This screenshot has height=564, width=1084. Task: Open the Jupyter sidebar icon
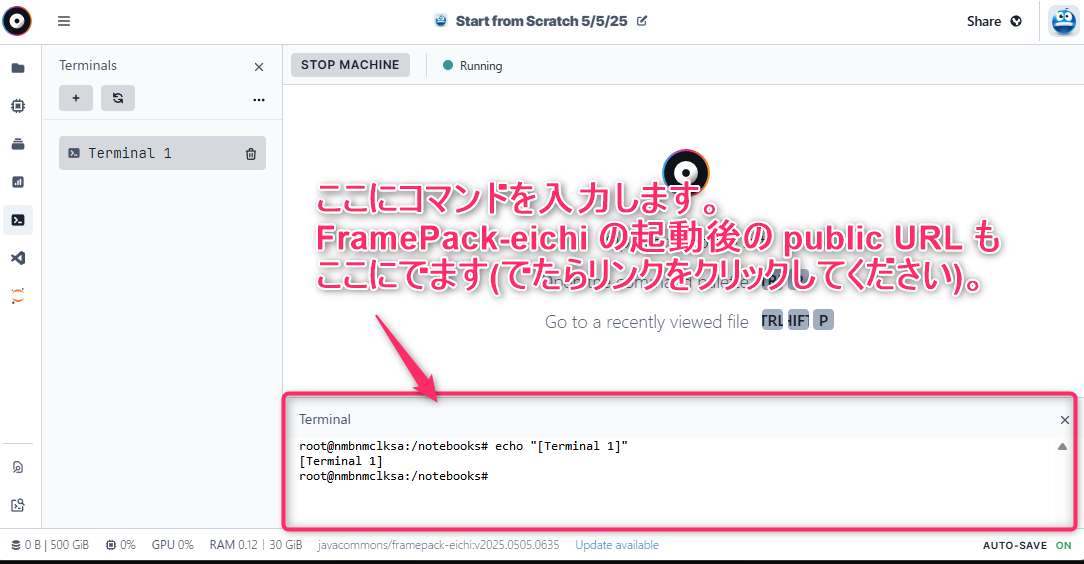pos(18,296)
